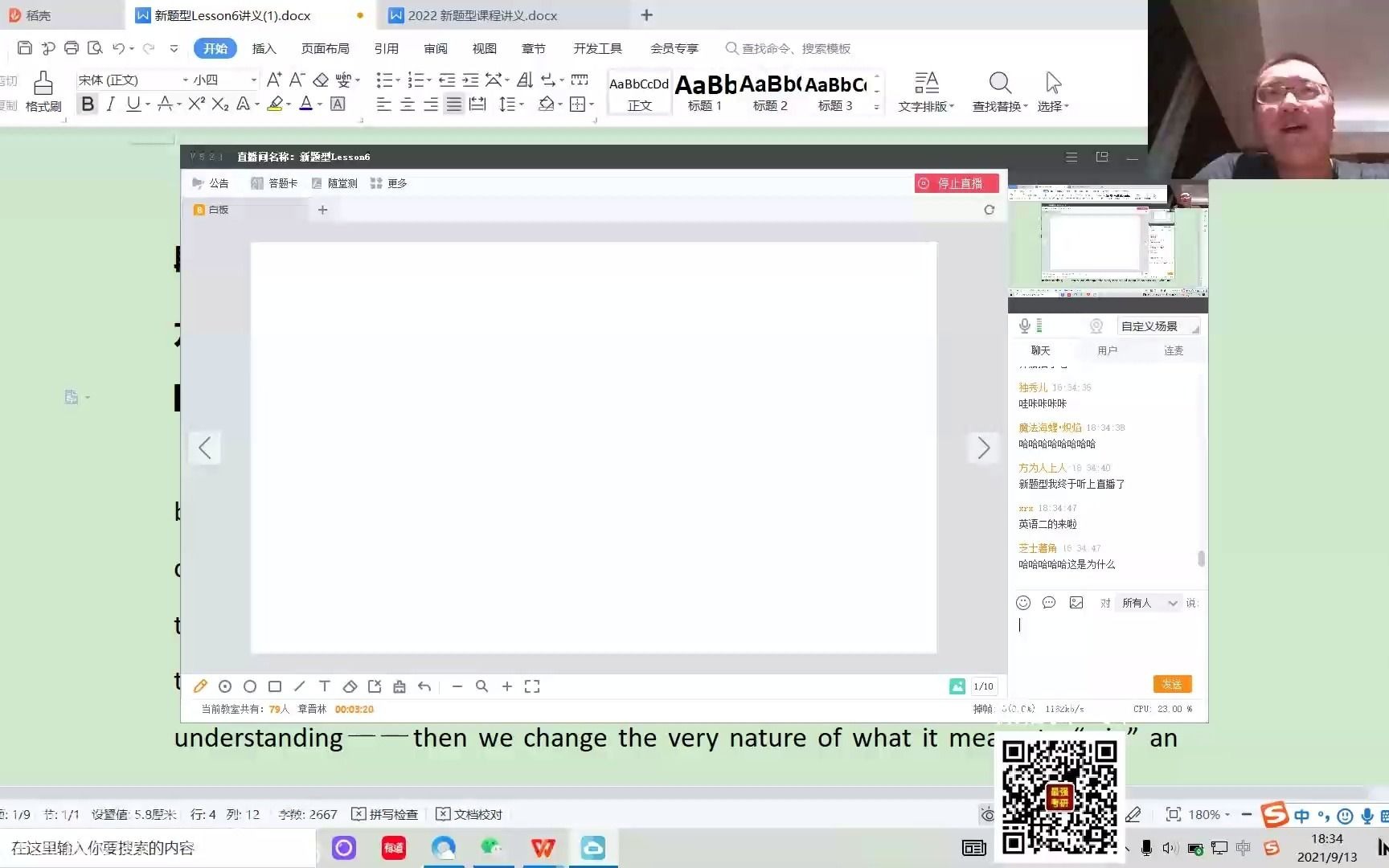Open the 公告 announcement button
This screenshot has height=868, width=1389.
(211, 183)
